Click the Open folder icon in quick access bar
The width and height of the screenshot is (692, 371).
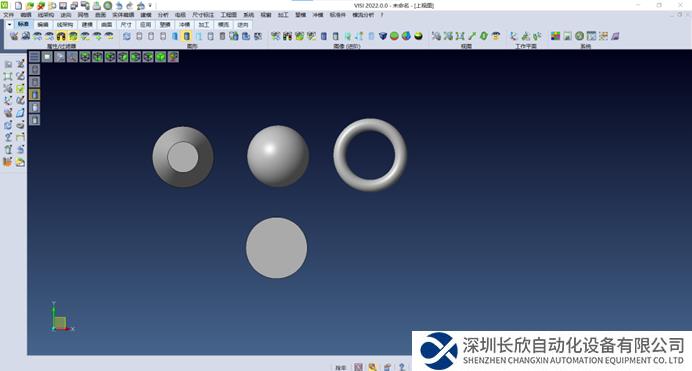[30, 6]
